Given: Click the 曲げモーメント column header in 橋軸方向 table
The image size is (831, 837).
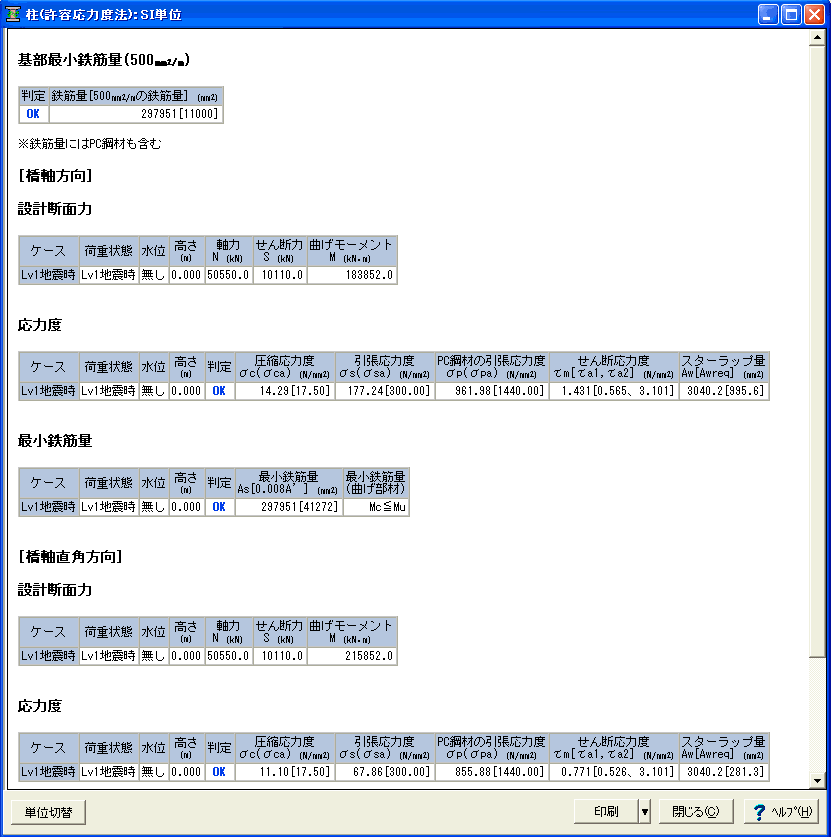Looking at the screenshot, I should click(352, 251).
